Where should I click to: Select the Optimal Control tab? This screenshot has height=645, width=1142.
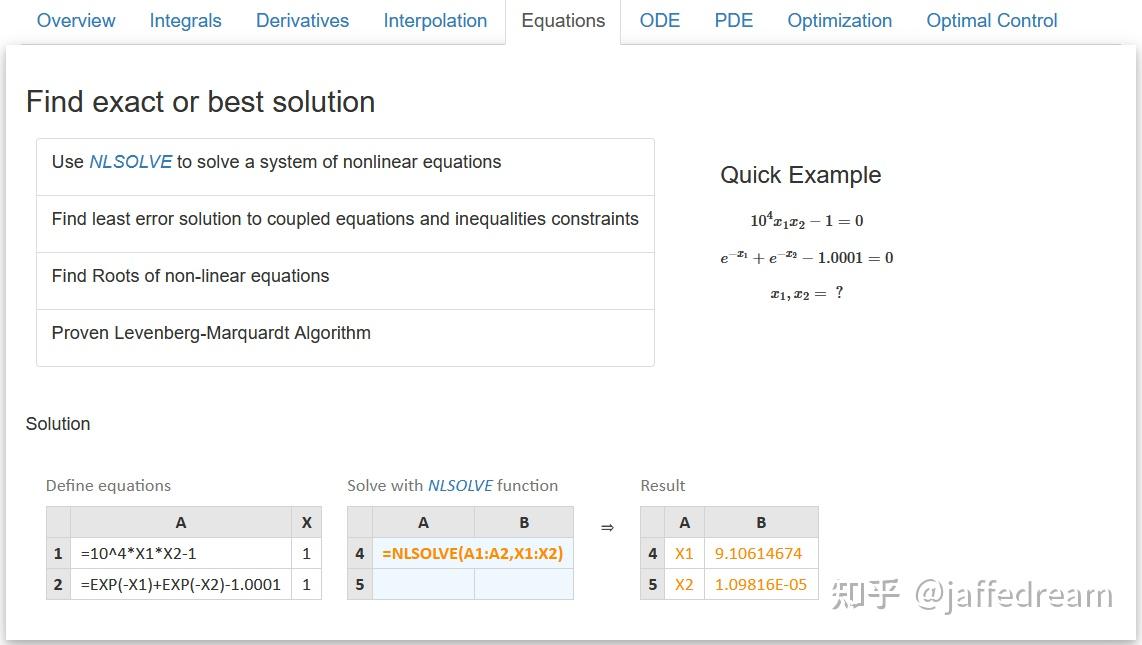(991, 21)
